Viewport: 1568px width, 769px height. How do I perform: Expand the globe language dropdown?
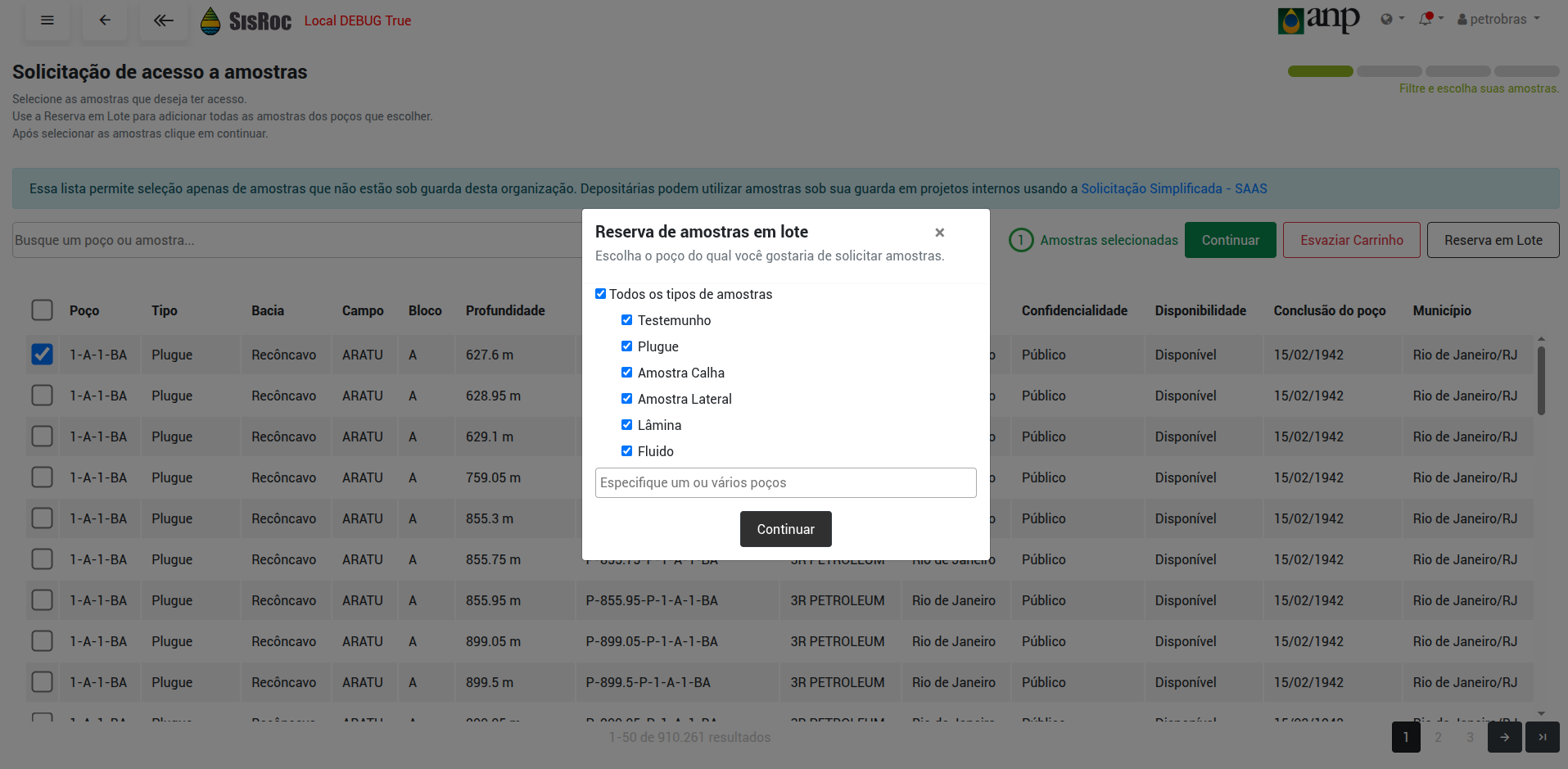[1391, 19]
